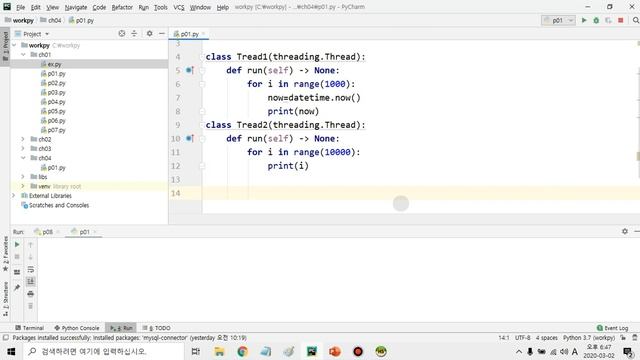The width and height of the screenshot is (640, 360).
Task: Open the Event Log
Action: coord(612,328)
